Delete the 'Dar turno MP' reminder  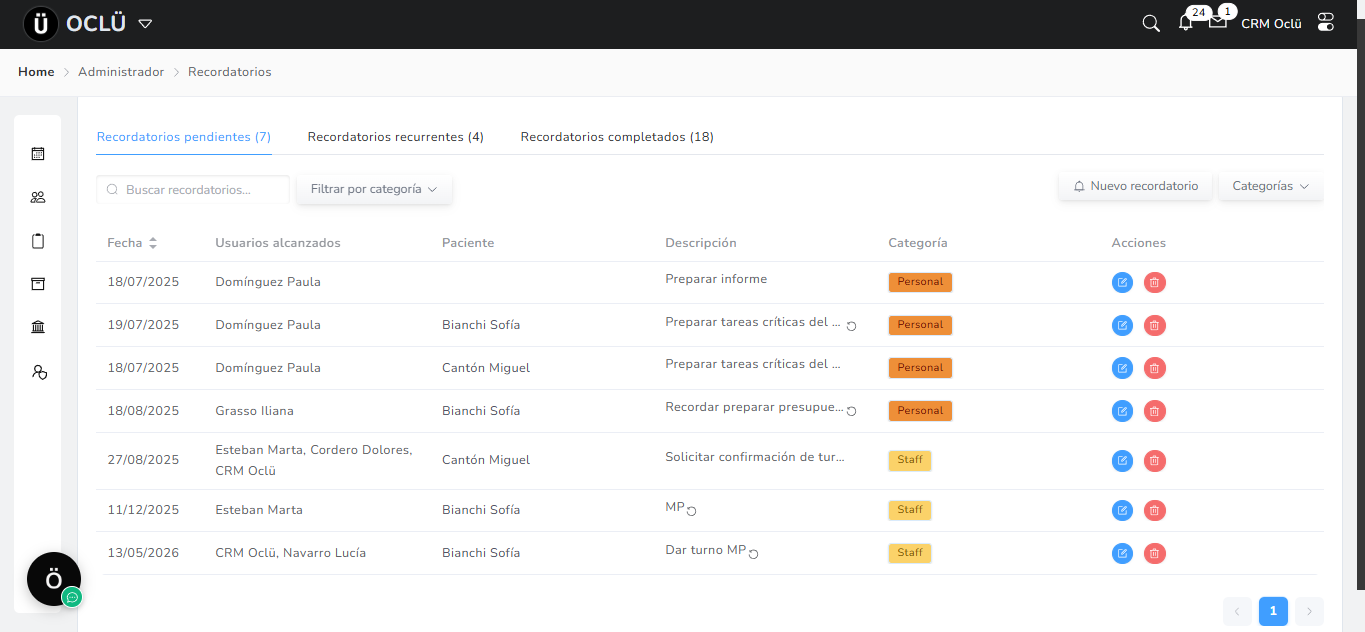pyautogui.click(x=1155, y=554)
